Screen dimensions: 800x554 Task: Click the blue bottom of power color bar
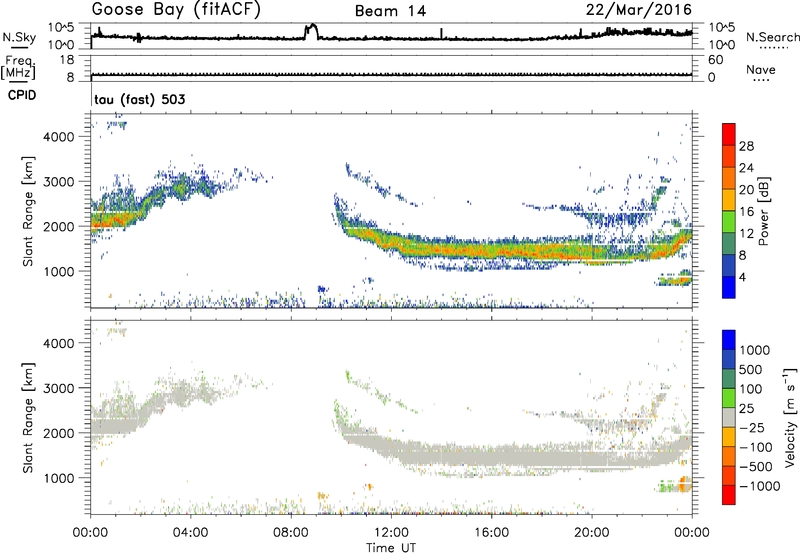[729, 287]
